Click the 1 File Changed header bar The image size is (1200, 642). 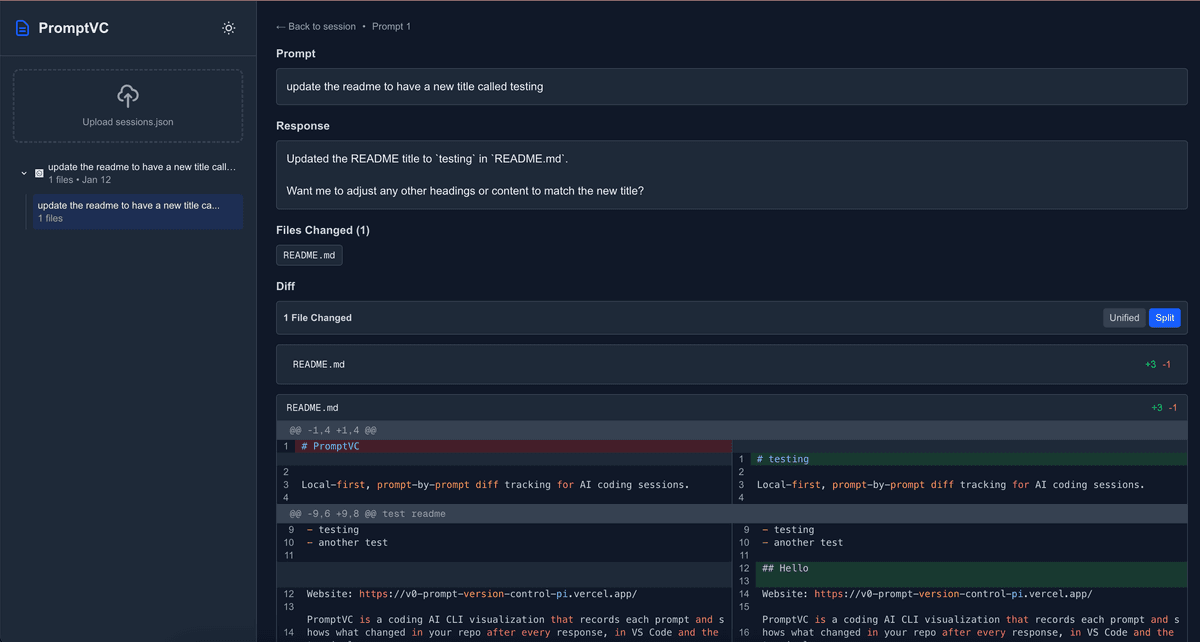pos(318,317)
